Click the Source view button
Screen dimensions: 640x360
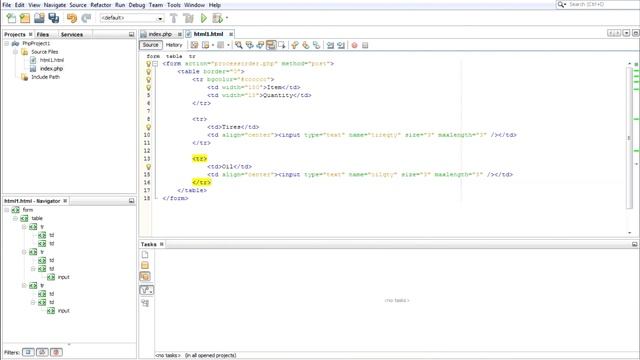[x=151, y=45]
